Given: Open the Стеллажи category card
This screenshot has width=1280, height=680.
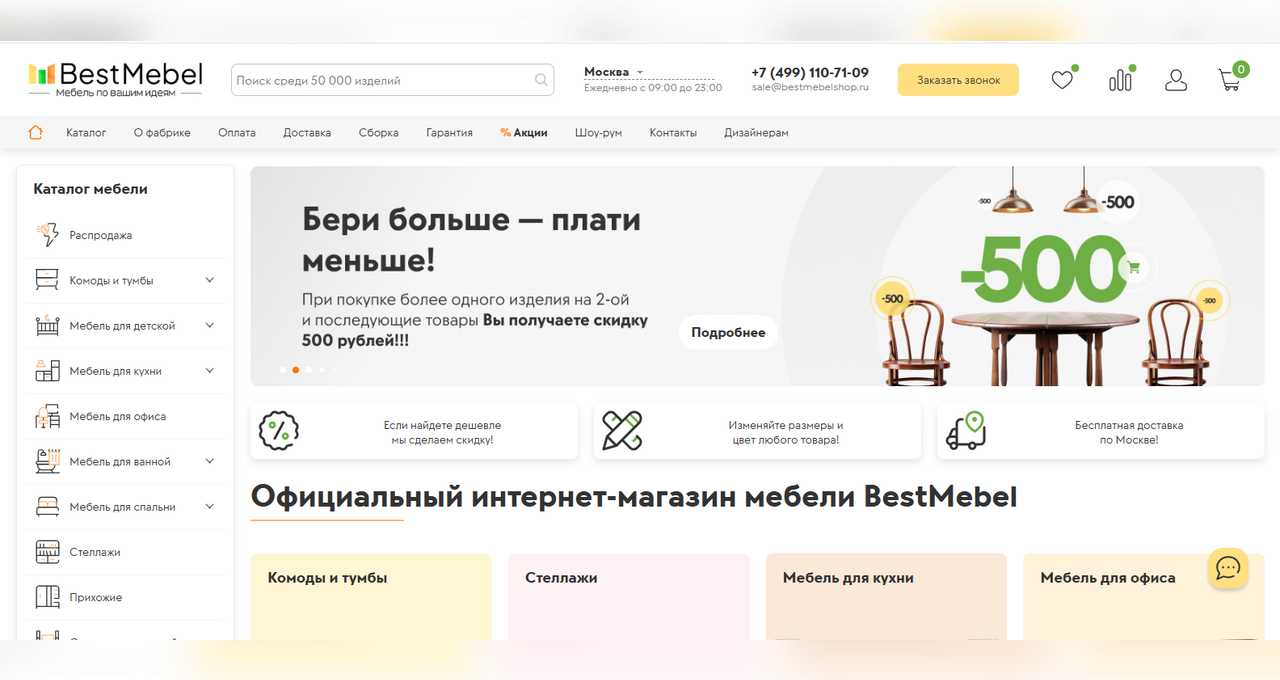Looking at the screenshot, I should click(629, 596).
